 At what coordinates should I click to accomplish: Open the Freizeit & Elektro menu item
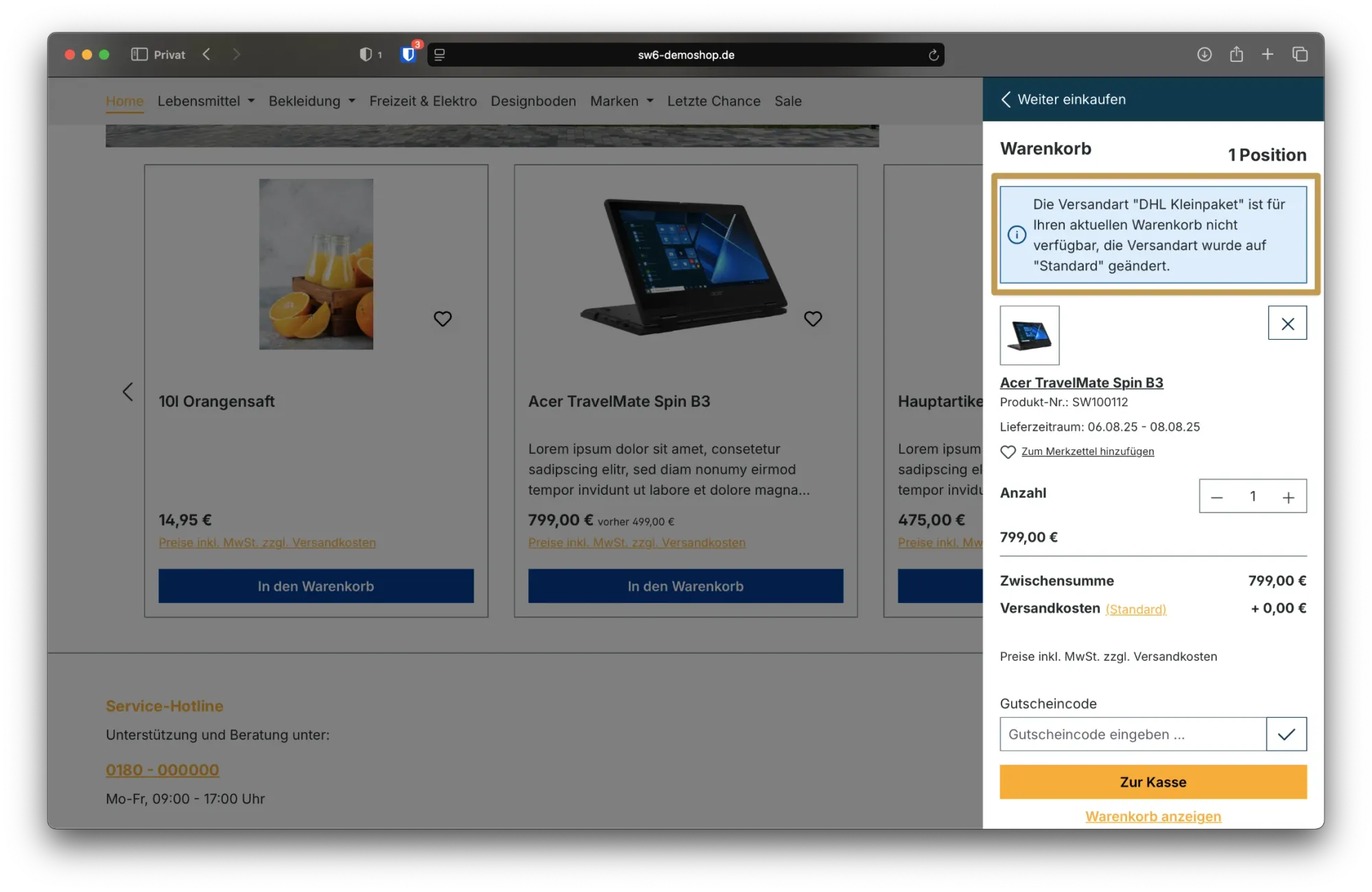pos(423,101)
